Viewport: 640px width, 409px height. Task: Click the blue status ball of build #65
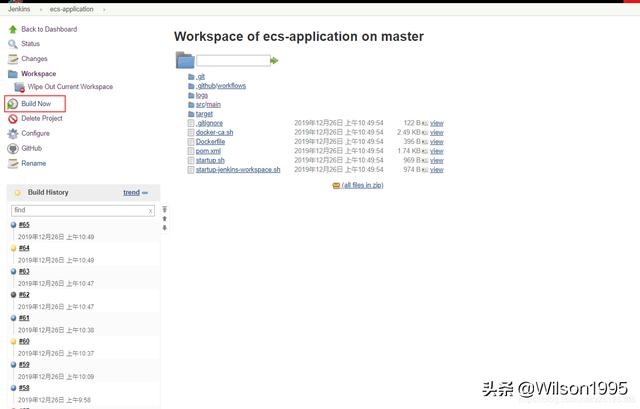pyautogui.click(x=13, y=225)
